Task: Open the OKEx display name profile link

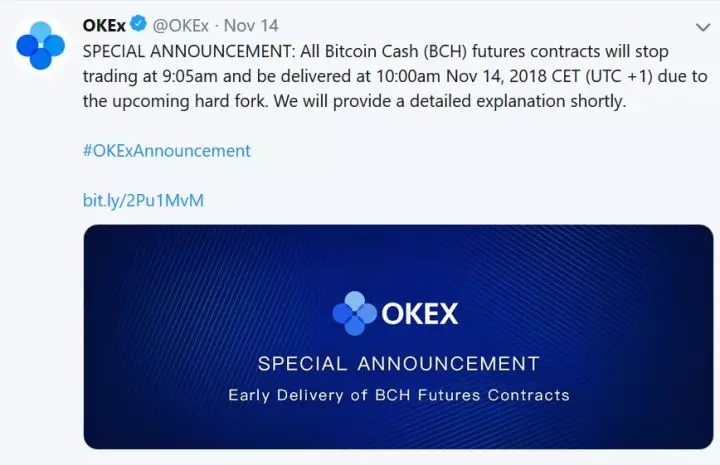Action: click(x=104, y=24)
